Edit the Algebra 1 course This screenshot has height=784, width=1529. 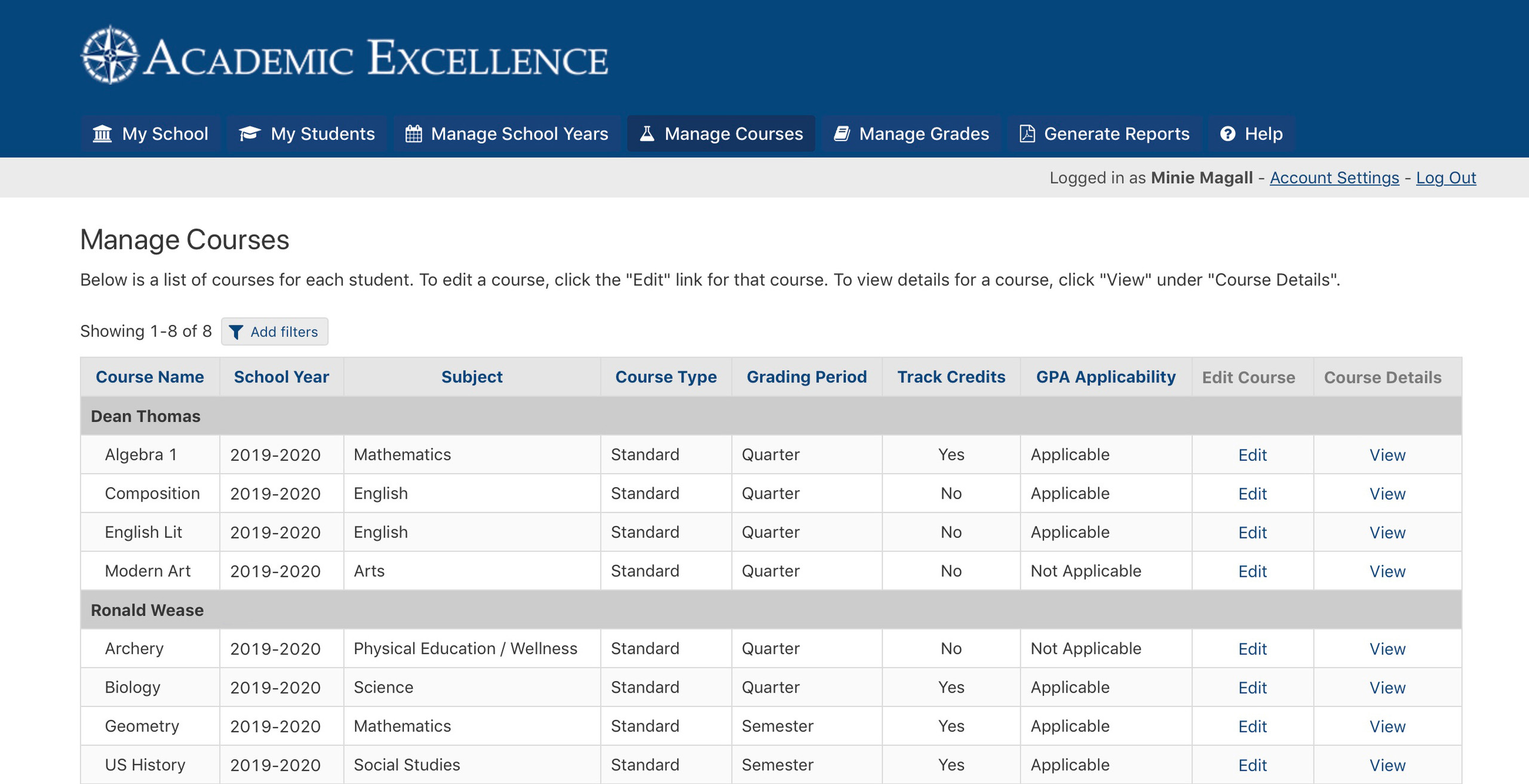(x=1252, y=456)
